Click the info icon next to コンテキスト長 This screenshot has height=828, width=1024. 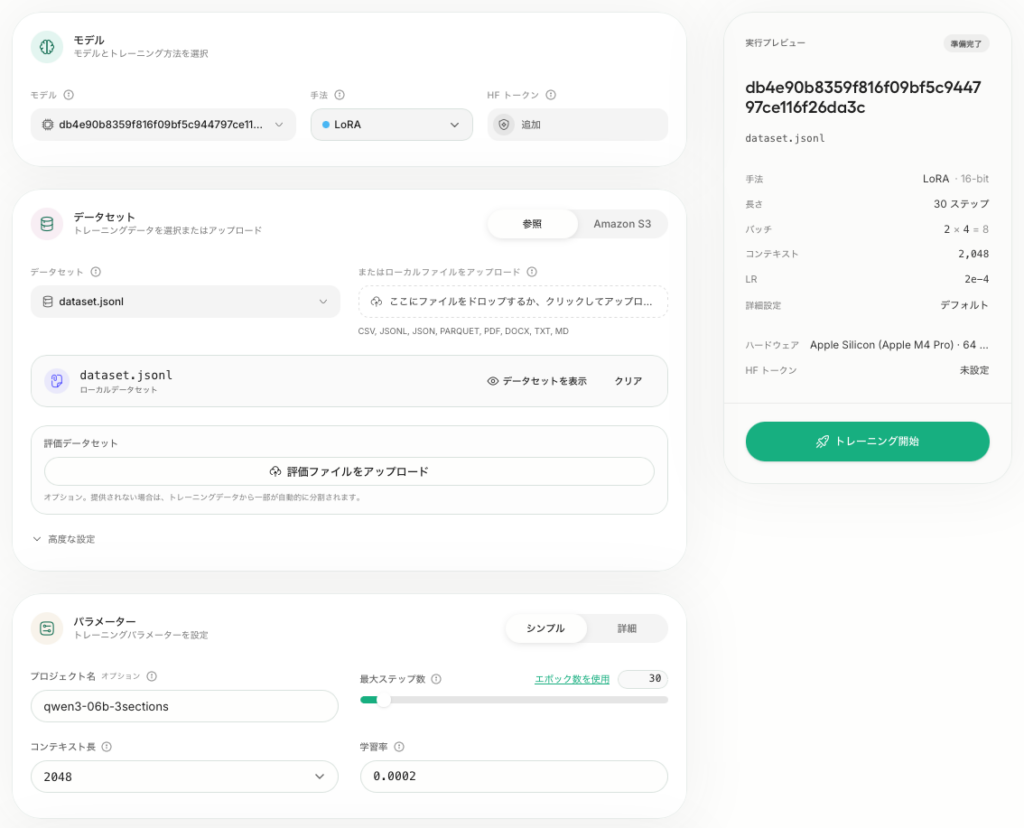point(106,747)
